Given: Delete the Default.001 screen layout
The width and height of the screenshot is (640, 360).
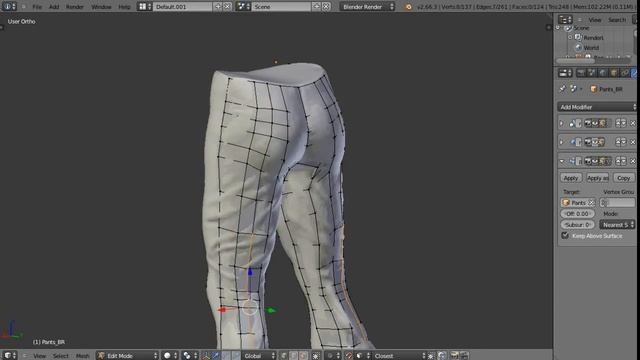Looking at the screenshot, I should coord(227,7).
